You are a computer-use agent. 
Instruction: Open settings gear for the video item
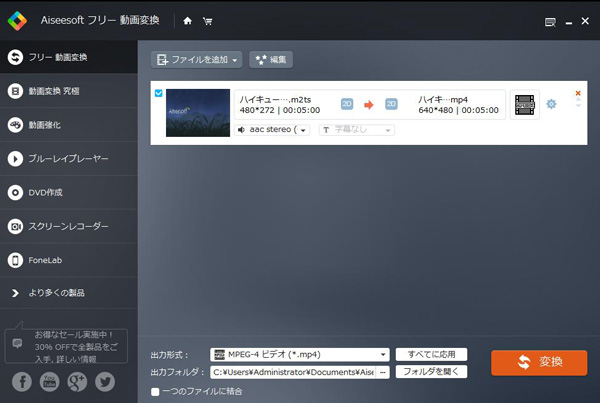click(x=551, y=104)
